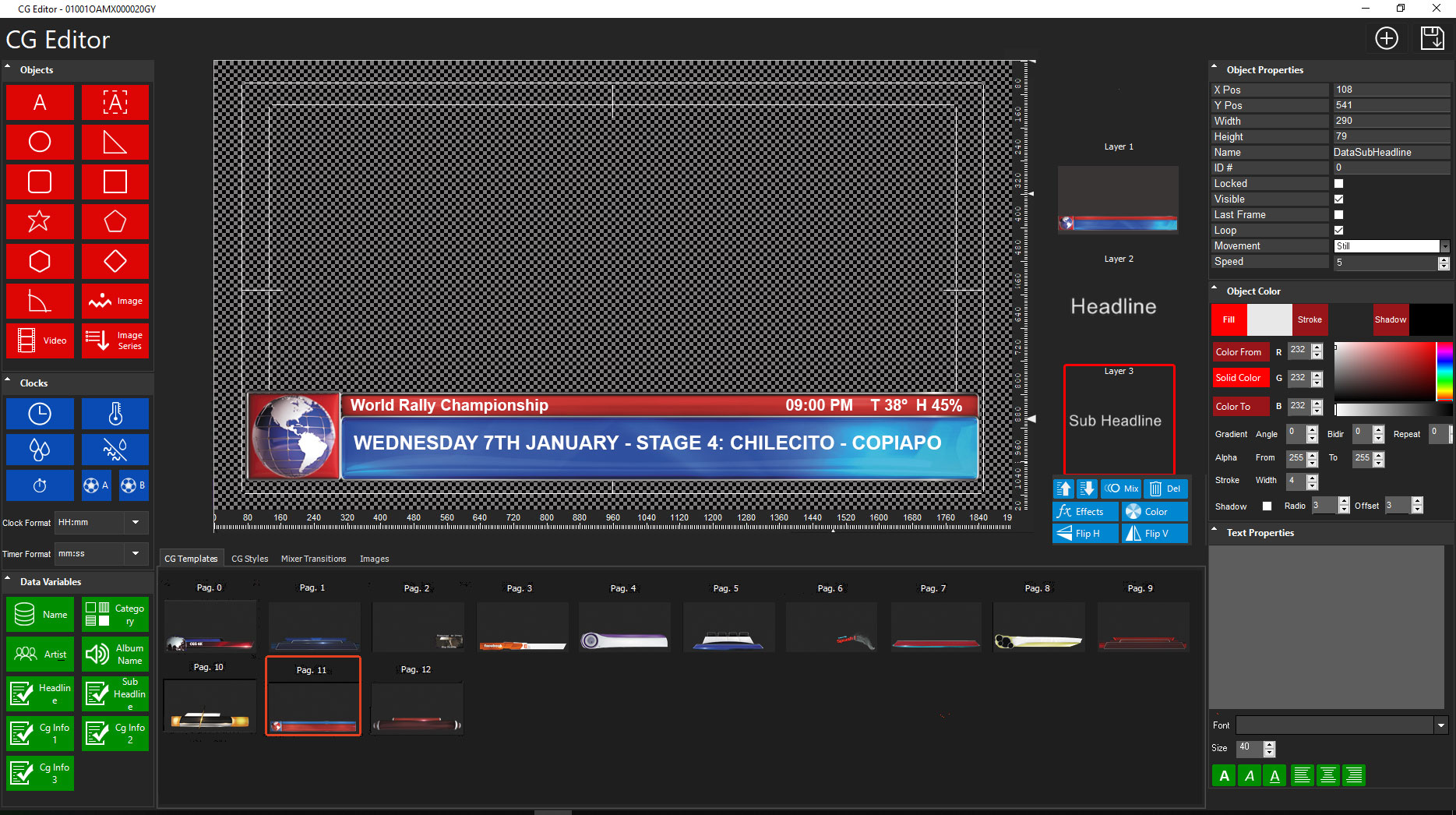This screenshot has height=815, width=1456.
Task: Insert an Image Series object
Action: click(x=115, y=340)
